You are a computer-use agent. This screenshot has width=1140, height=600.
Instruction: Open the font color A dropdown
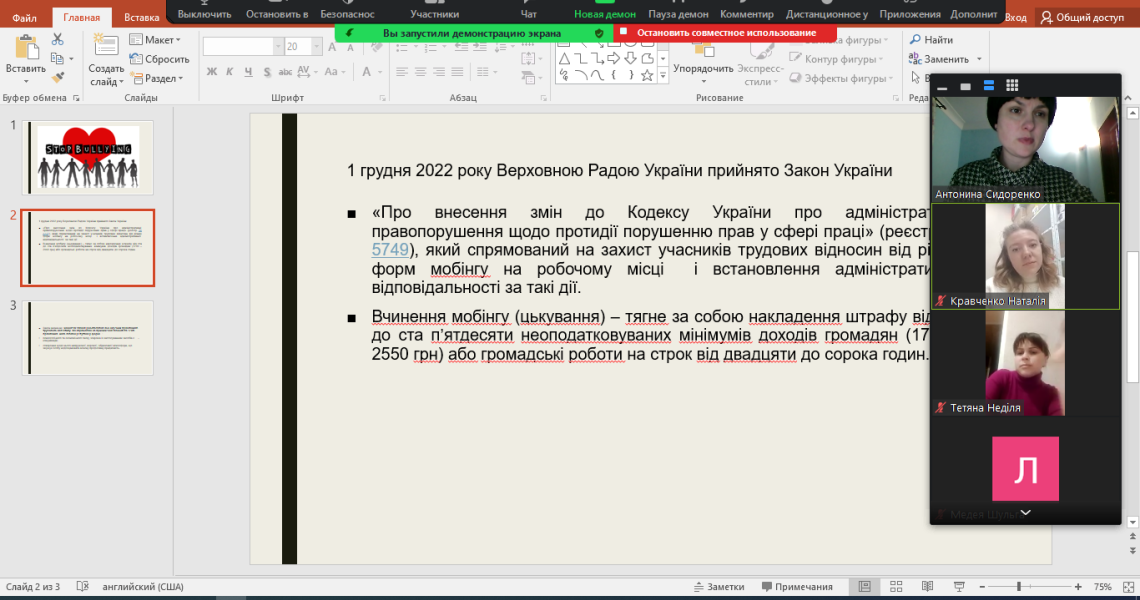point(372,71)
